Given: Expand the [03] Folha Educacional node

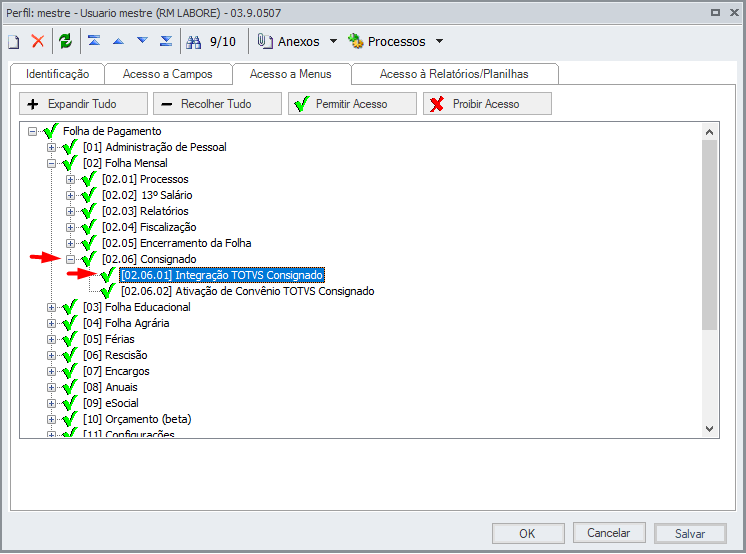Looking at the screenshot, I should click(x=51, y=307).
